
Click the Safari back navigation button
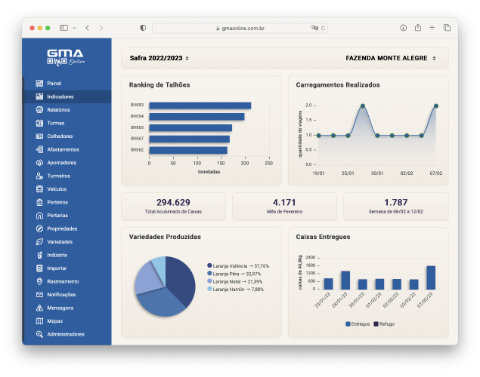87,28
